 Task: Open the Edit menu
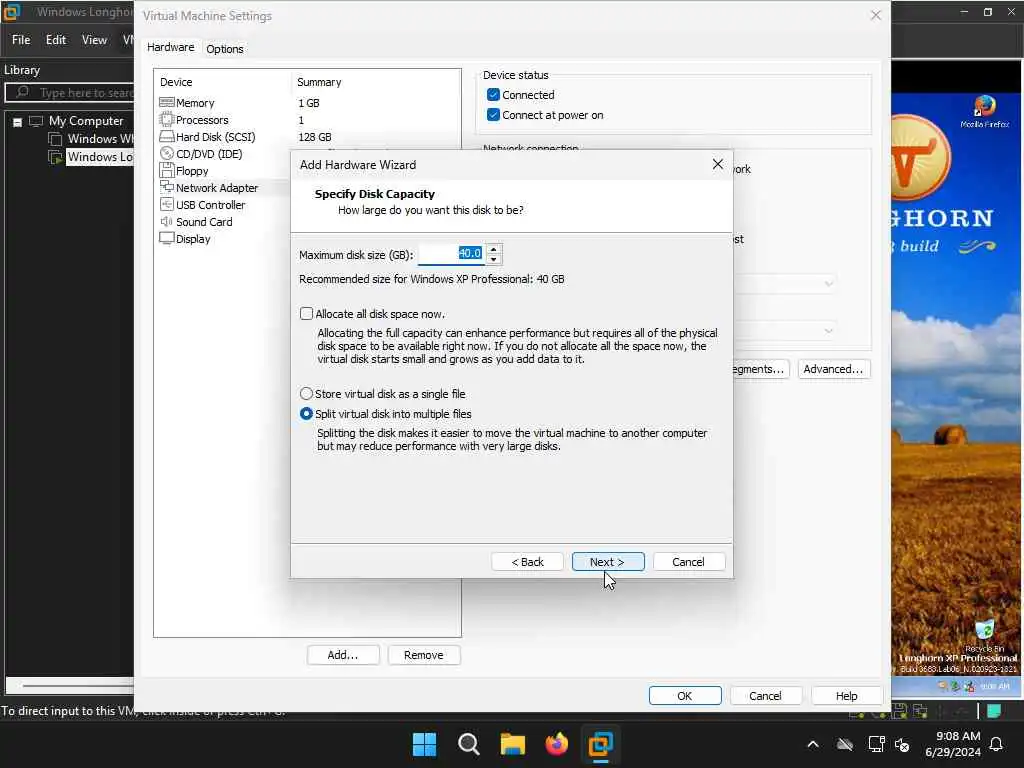tap(56, 40)
